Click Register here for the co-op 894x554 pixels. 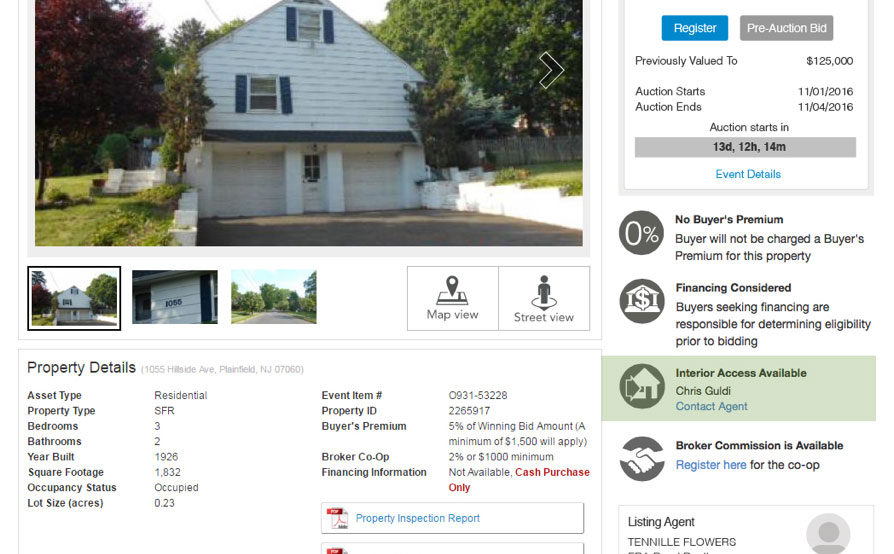[711, 465]
